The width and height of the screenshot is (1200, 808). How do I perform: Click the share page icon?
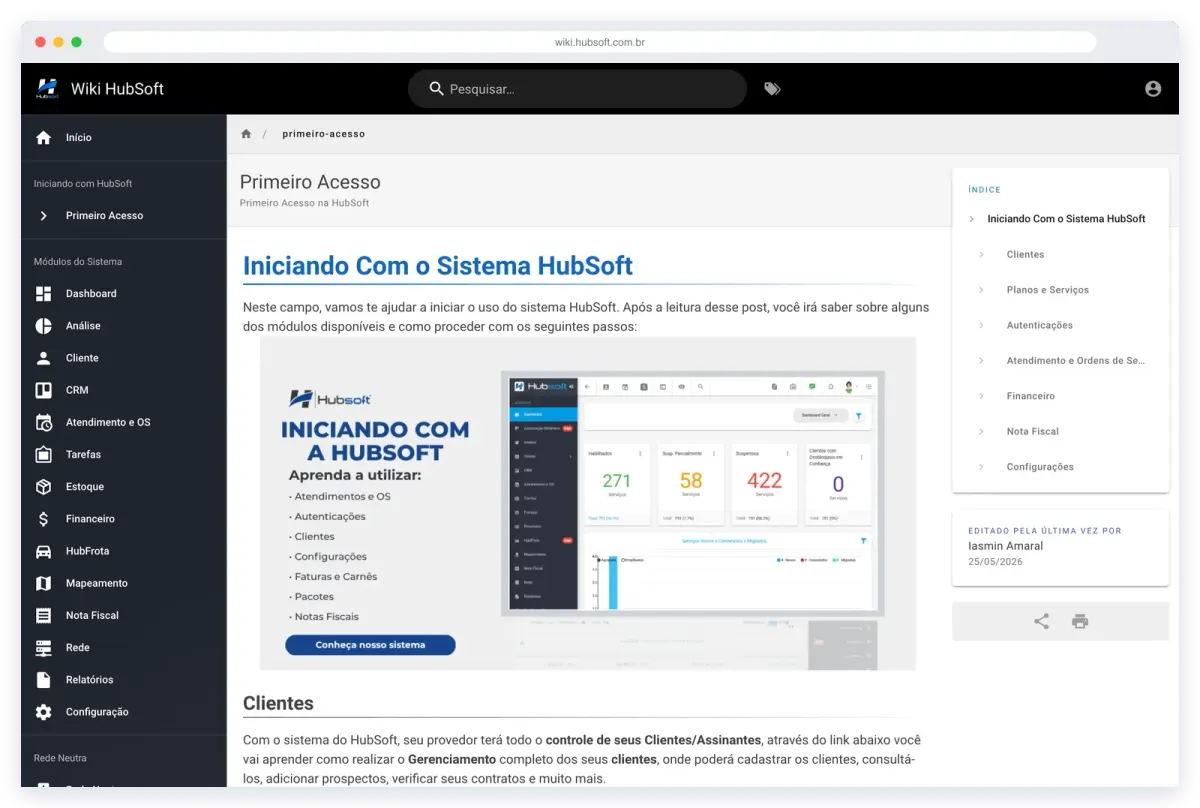point(1041,621)
